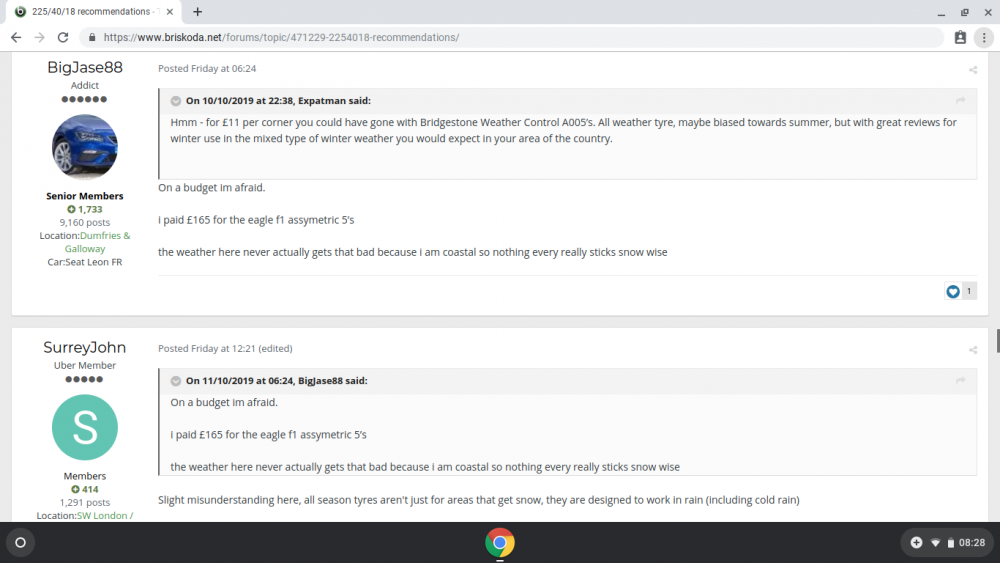Like BigJase88's post with the heart icon

coord(953,291)
